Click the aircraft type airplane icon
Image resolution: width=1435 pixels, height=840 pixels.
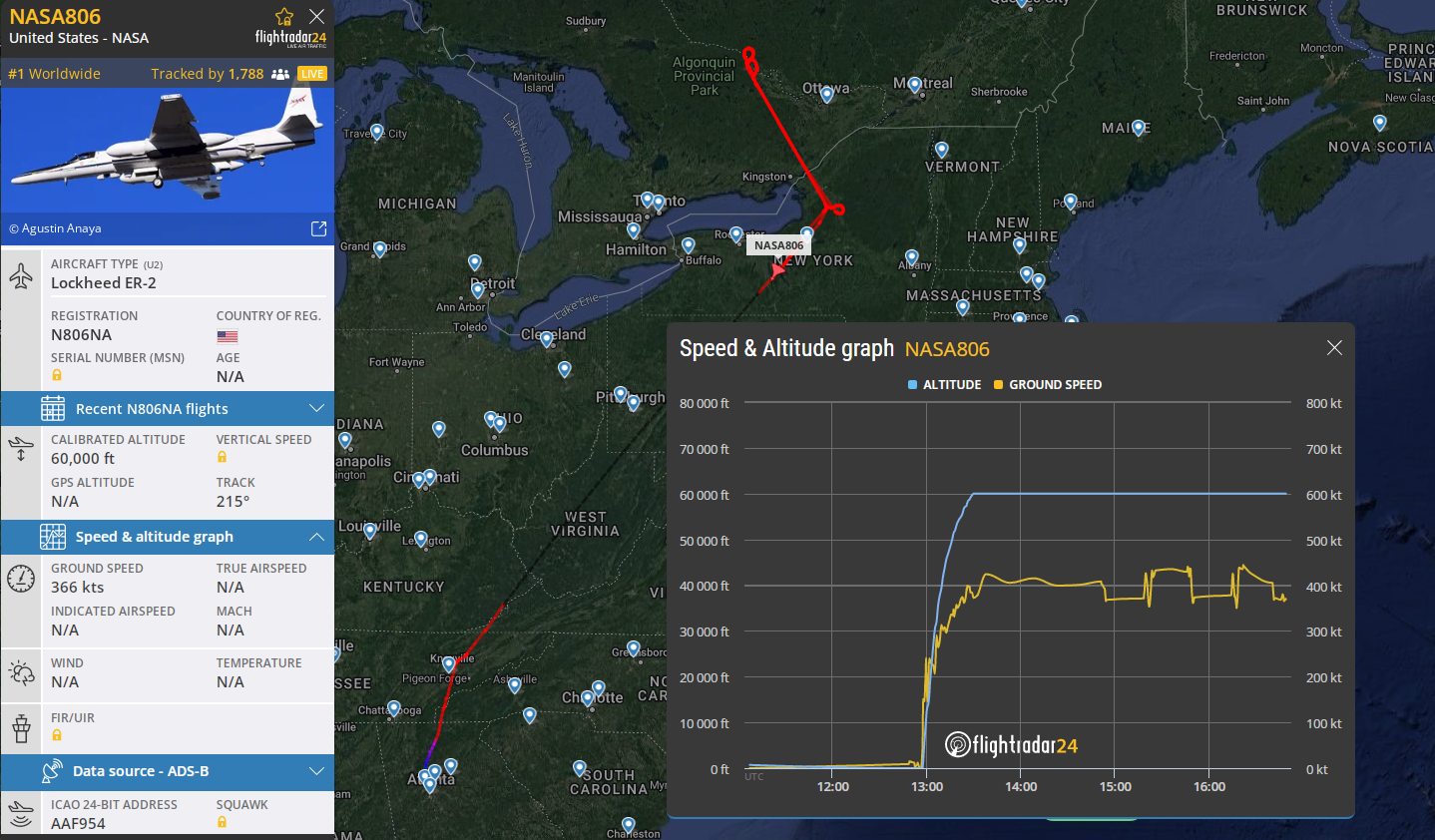[x=21, y=275]
